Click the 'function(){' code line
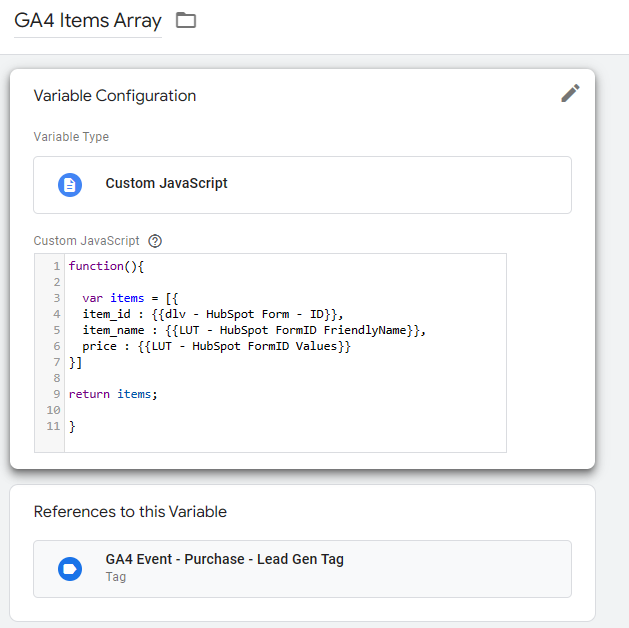This screenshot has width=629, height=628. [106, 266]
